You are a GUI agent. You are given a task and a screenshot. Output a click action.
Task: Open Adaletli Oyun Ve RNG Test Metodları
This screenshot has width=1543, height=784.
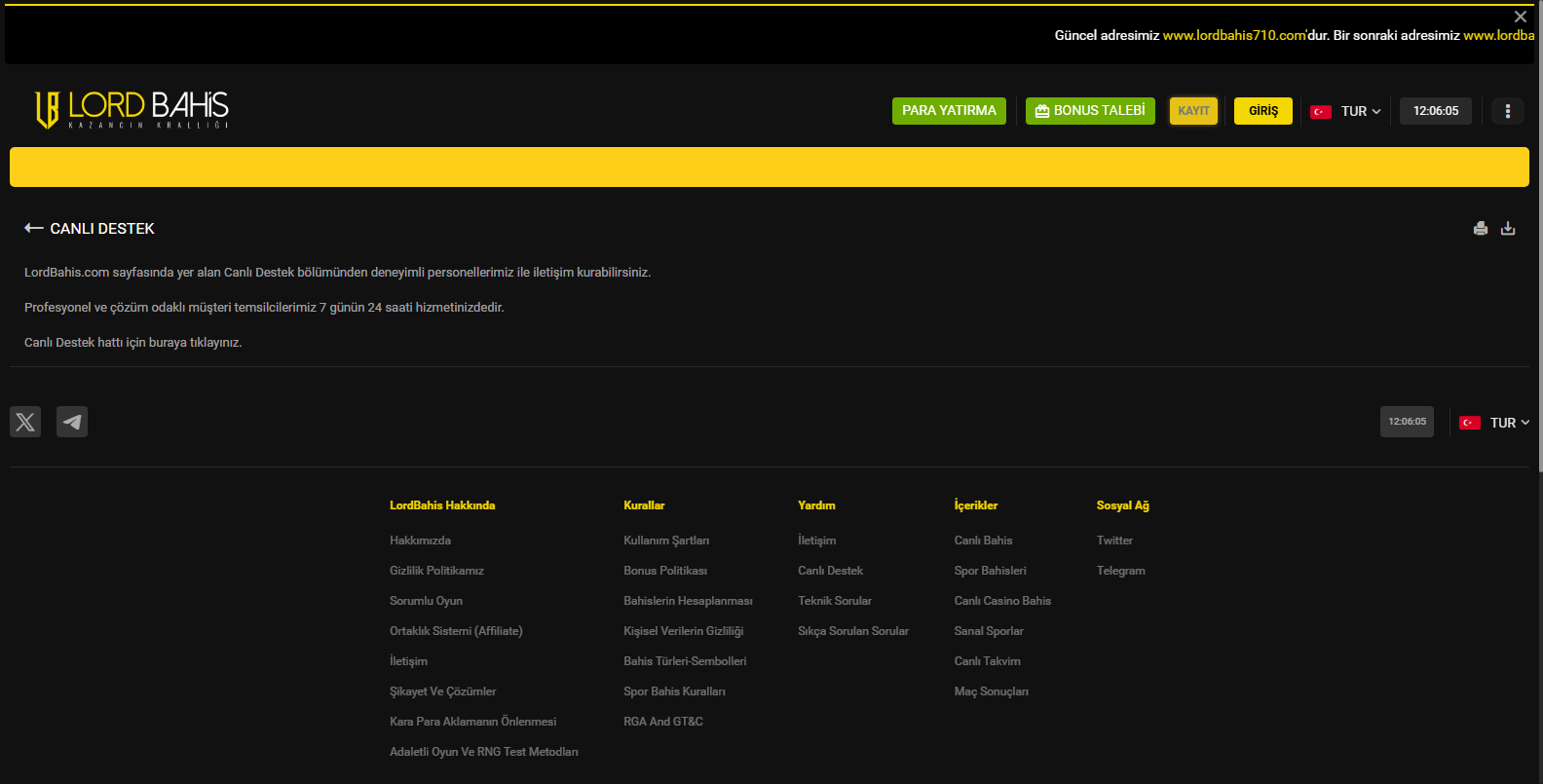point(484,752)
